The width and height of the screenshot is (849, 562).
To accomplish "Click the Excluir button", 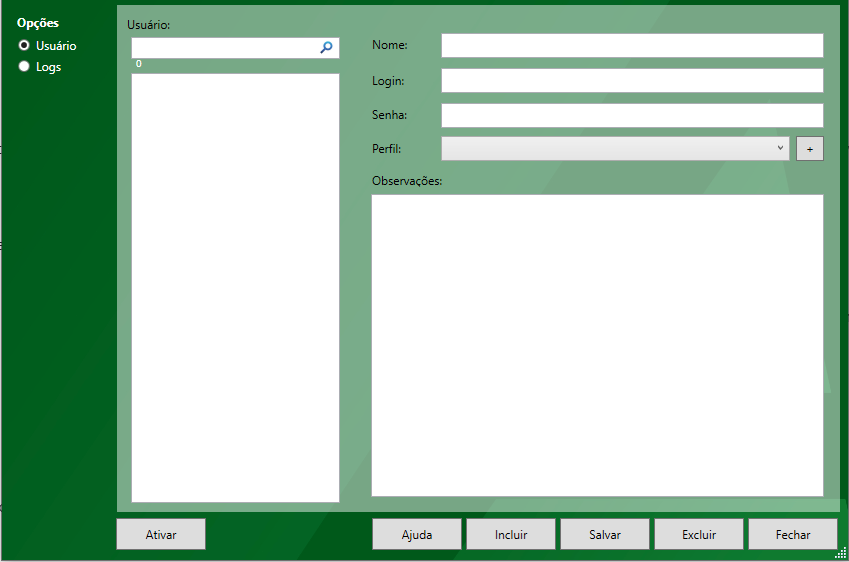I will click(x=699, y=534).
